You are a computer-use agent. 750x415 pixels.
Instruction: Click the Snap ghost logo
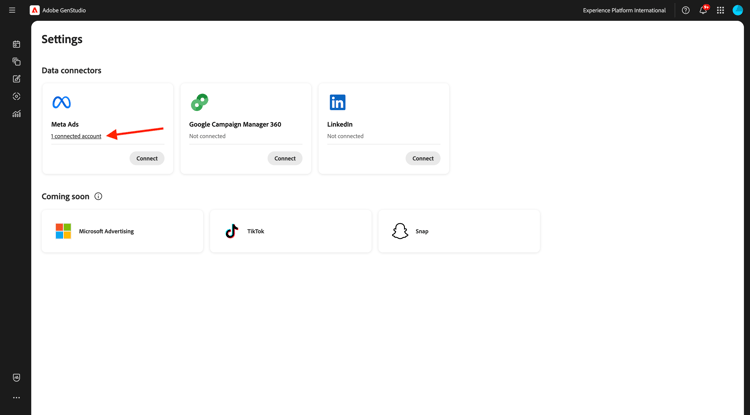400,231
